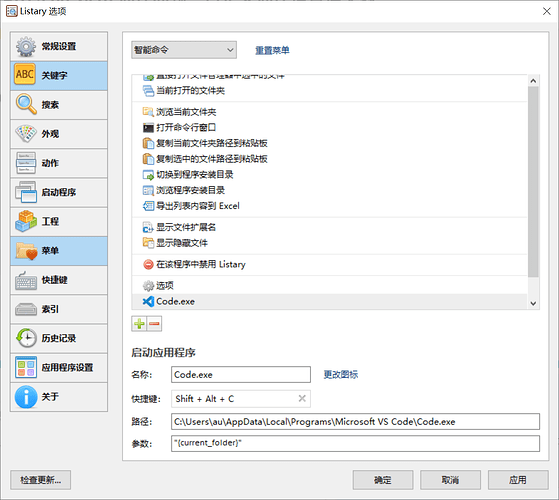559x500 pixels.
Task: Expand the 智能命令 dropdown
Action: (184, 50)
